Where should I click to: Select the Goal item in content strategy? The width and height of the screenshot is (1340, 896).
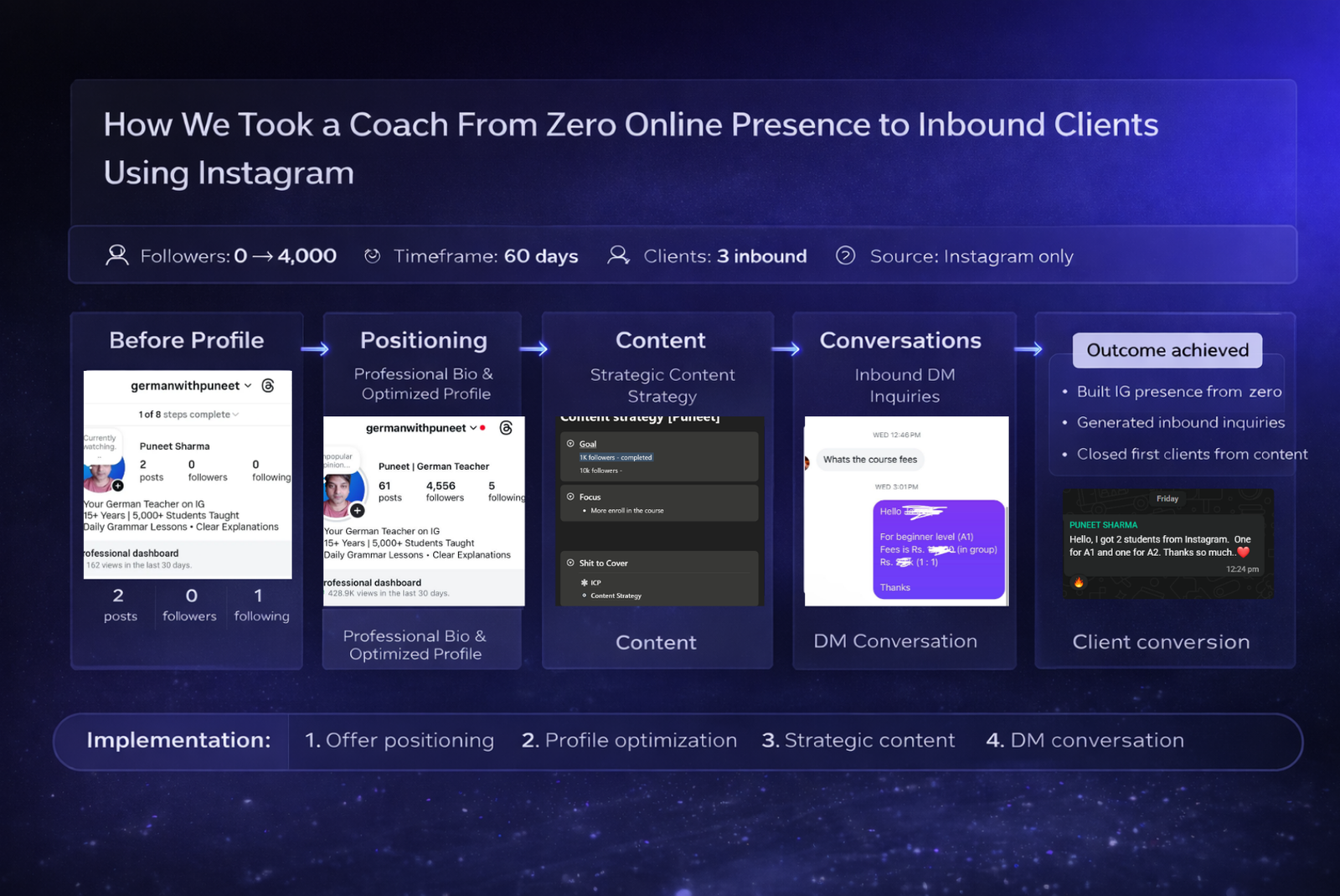(587, 444)
